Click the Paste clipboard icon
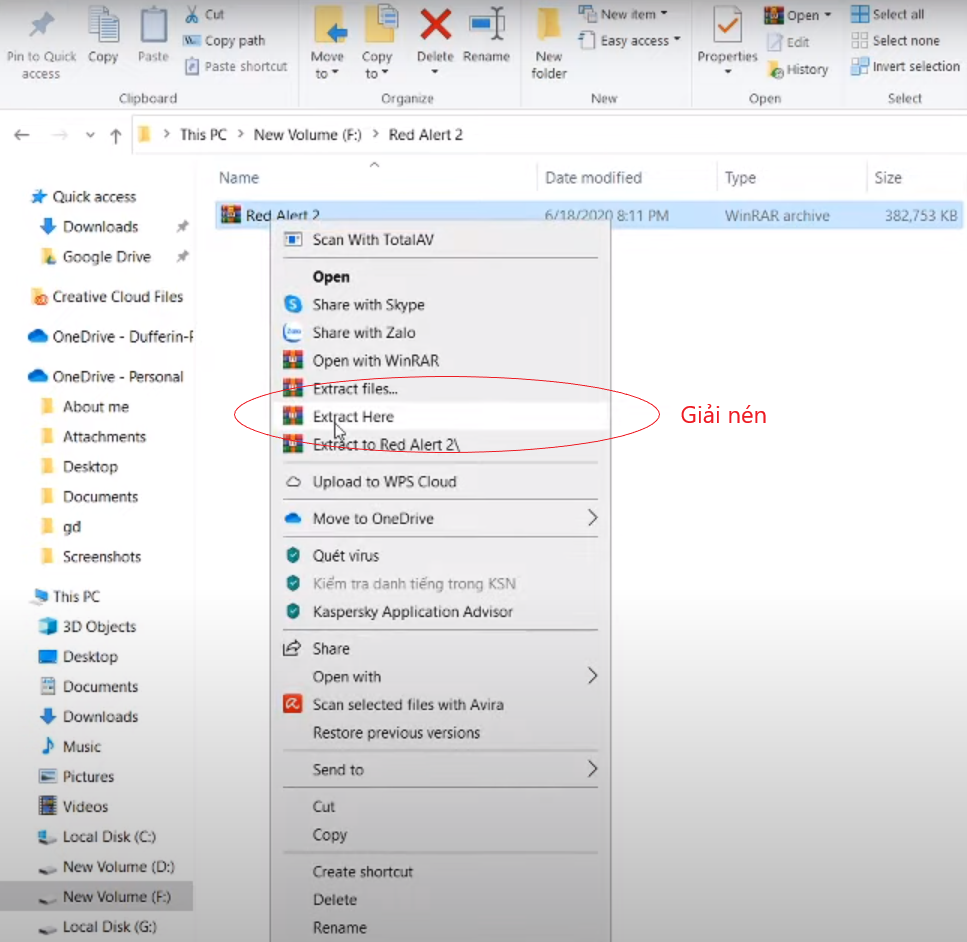Image resolution: width=967 pixels, height=942 pixels. click(x=153, y=25)
